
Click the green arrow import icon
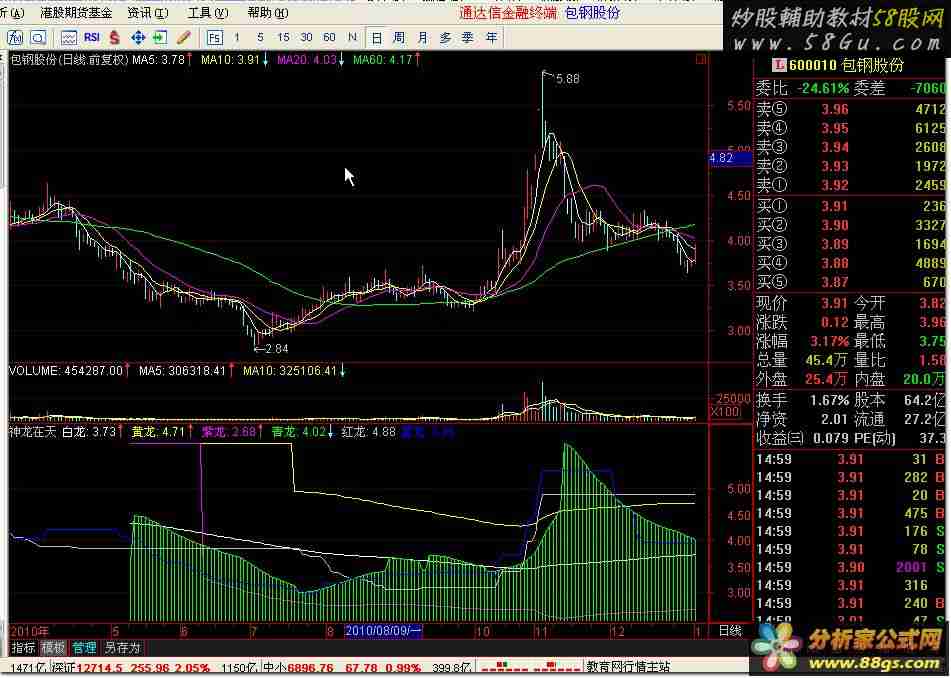160,38
